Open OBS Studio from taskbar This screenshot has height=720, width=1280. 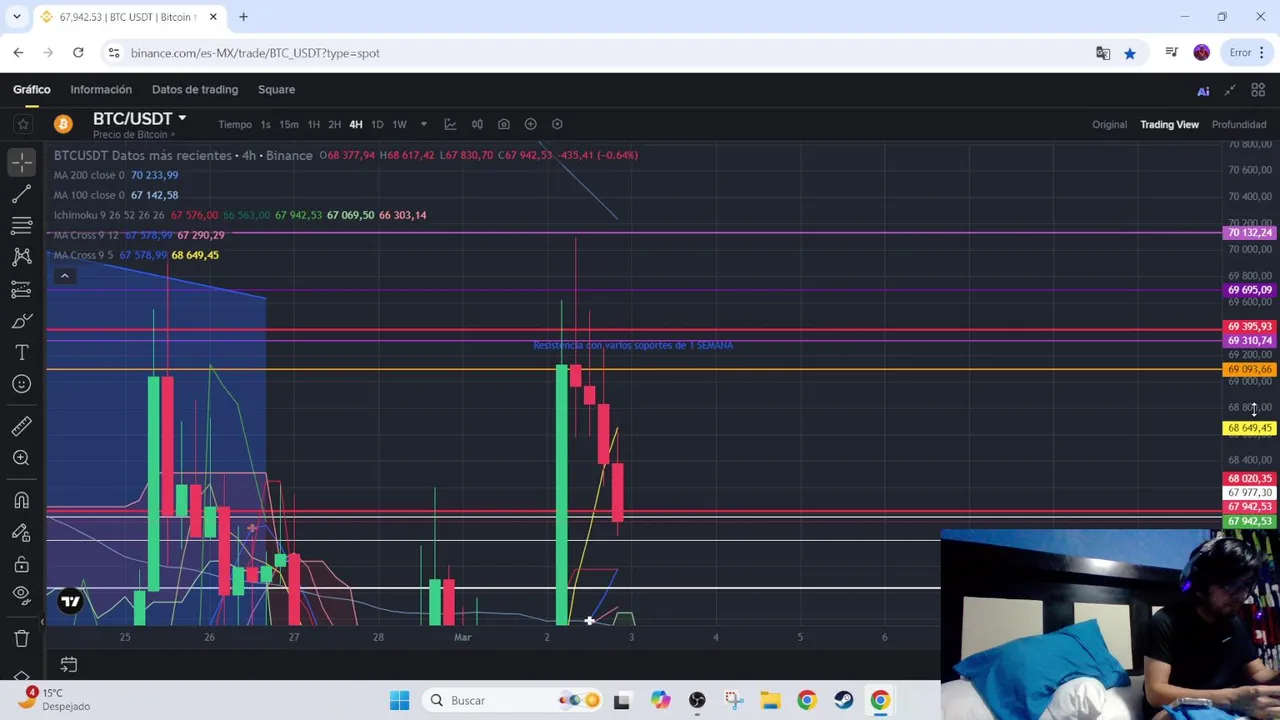click(697, 700)
